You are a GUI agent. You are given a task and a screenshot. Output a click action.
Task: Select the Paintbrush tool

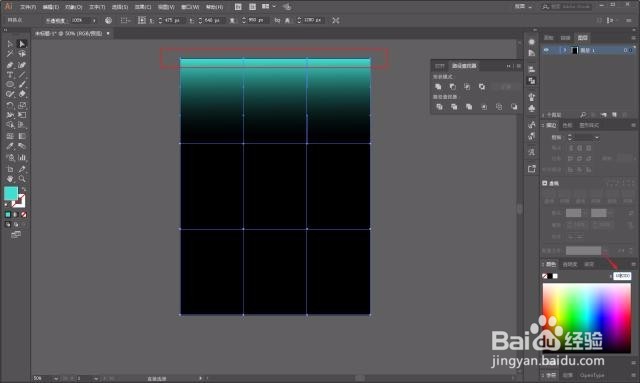click(22, 85)
